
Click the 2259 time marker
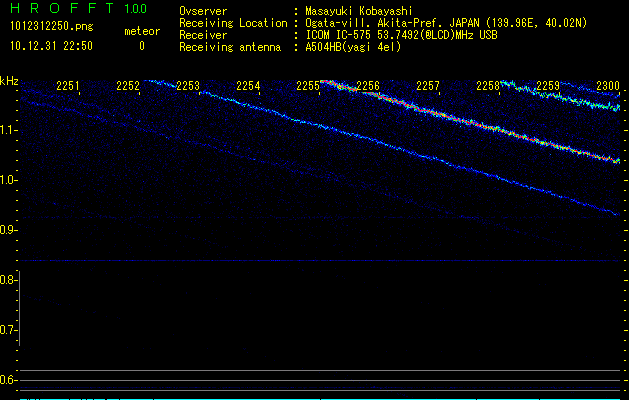(548, 86)
